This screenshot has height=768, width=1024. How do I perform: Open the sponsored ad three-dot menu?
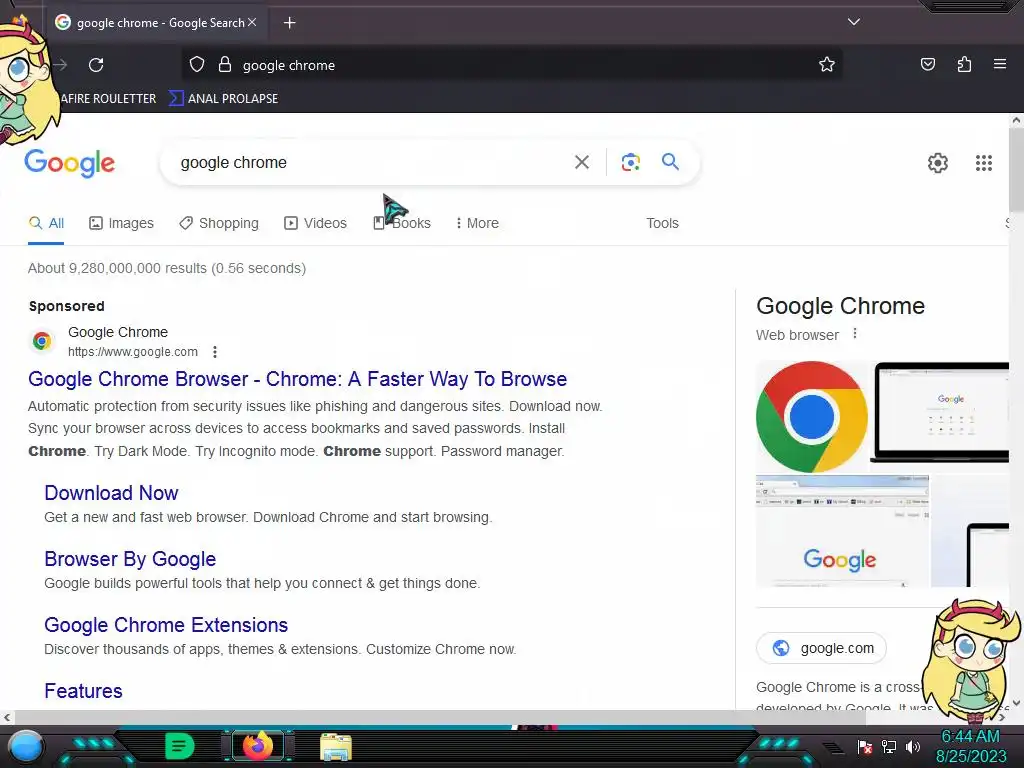click(215, 352)
